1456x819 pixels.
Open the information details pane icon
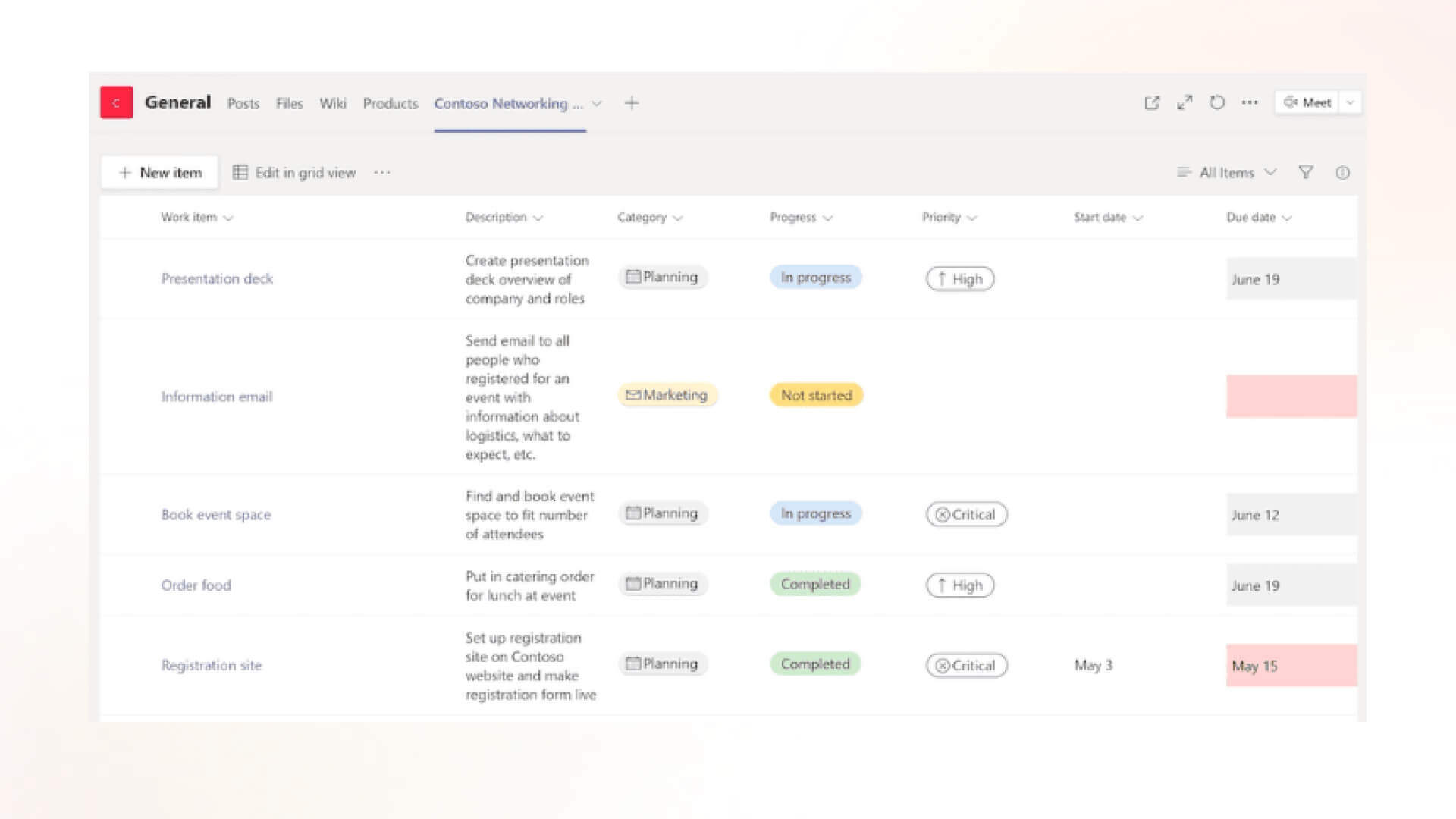tap(1342, 173)
